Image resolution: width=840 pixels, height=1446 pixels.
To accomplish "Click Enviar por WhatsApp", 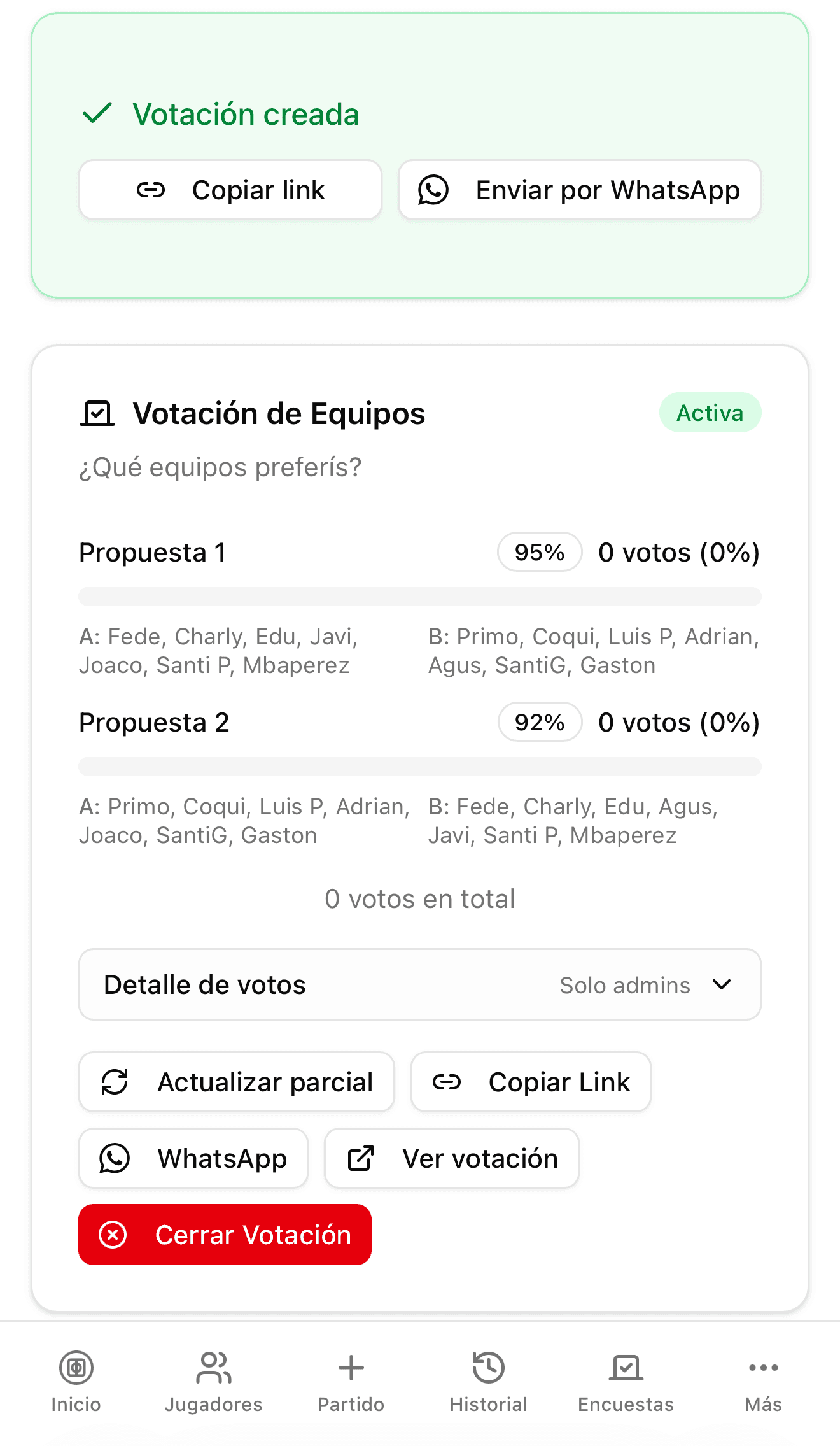I will pyautogui.click(x=578, y=190).
